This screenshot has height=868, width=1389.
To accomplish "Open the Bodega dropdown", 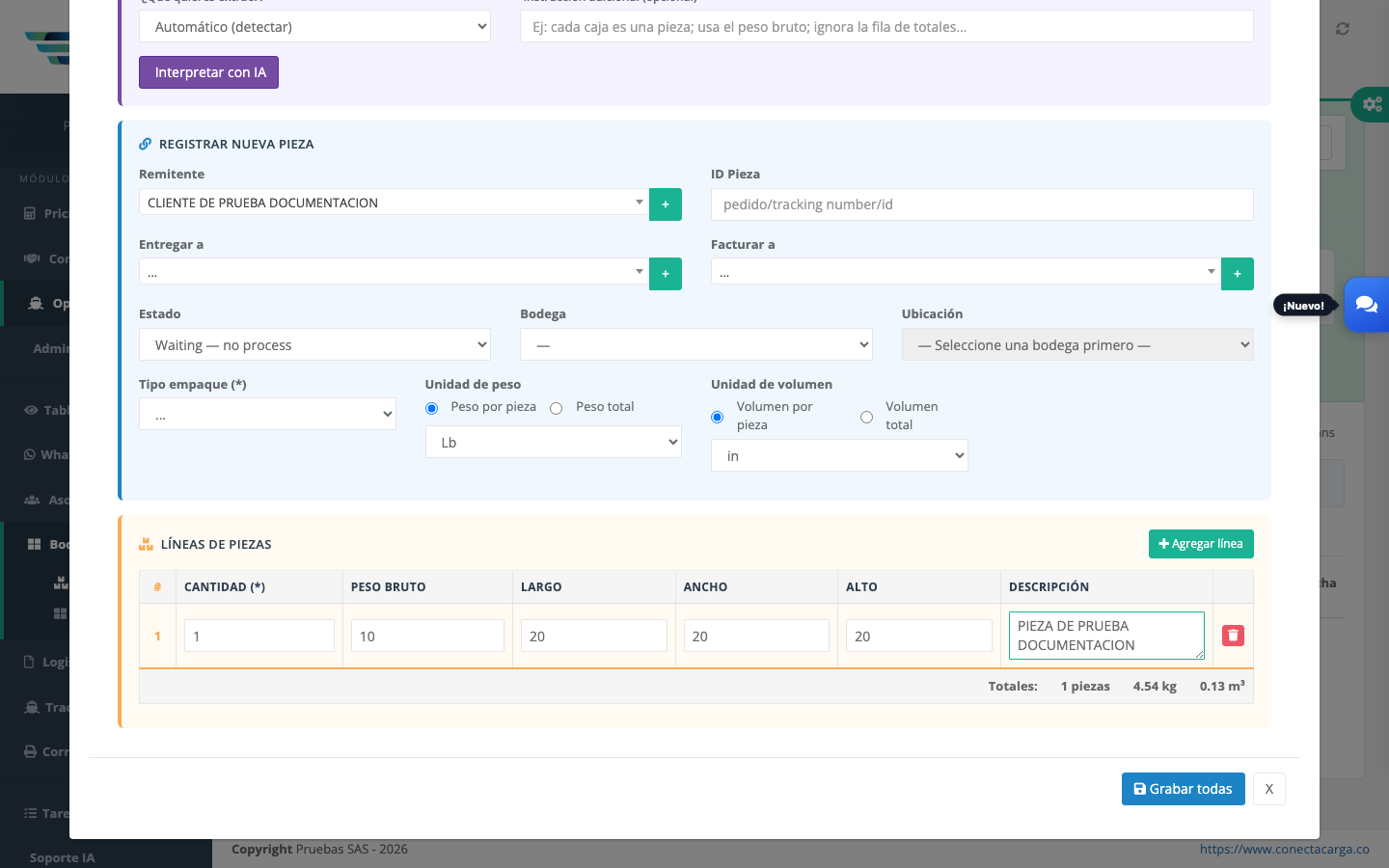I will coord(696,344).
